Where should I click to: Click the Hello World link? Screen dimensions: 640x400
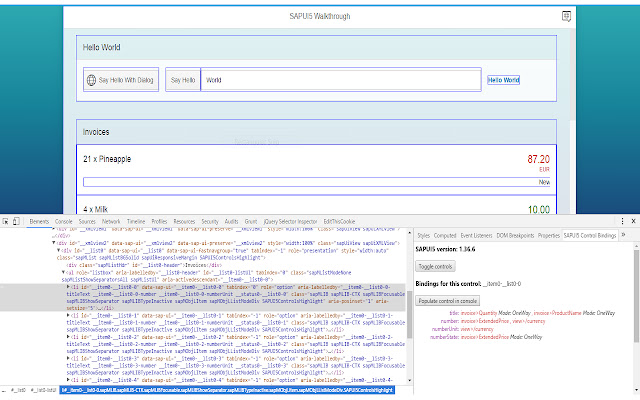point(503,80)
